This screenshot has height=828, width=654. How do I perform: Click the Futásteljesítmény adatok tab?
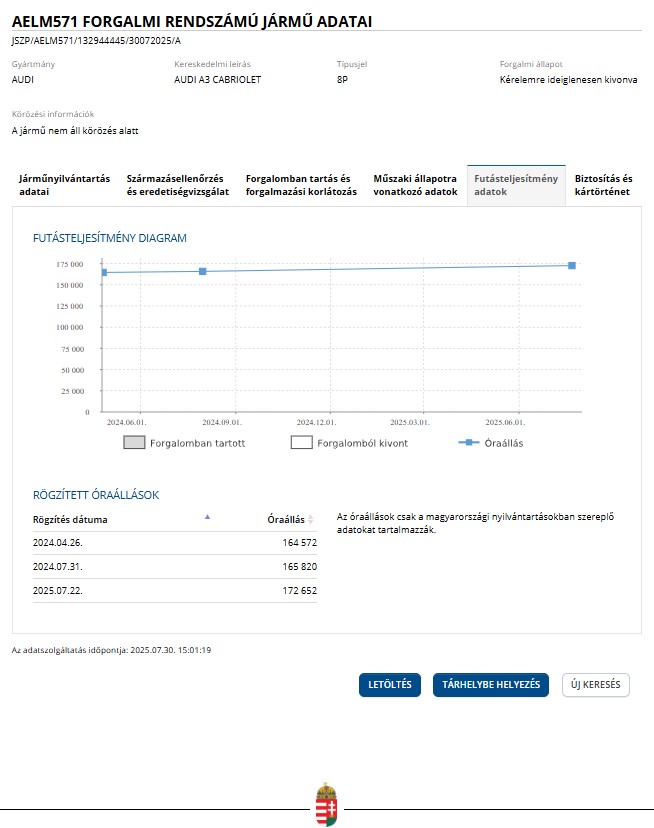point(515,185)
